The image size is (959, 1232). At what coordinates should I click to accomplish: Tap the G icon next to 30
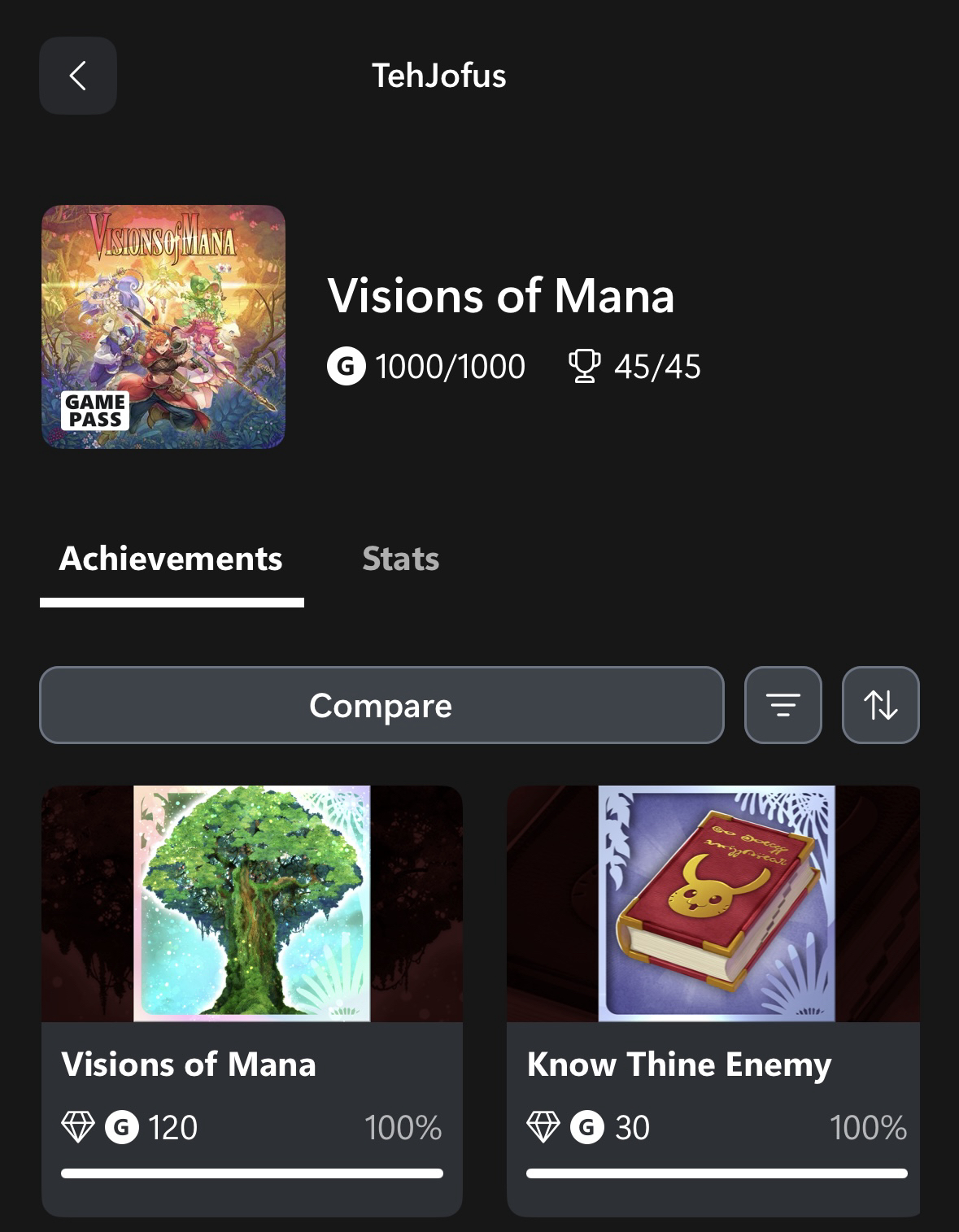(x=587, y=1127)
